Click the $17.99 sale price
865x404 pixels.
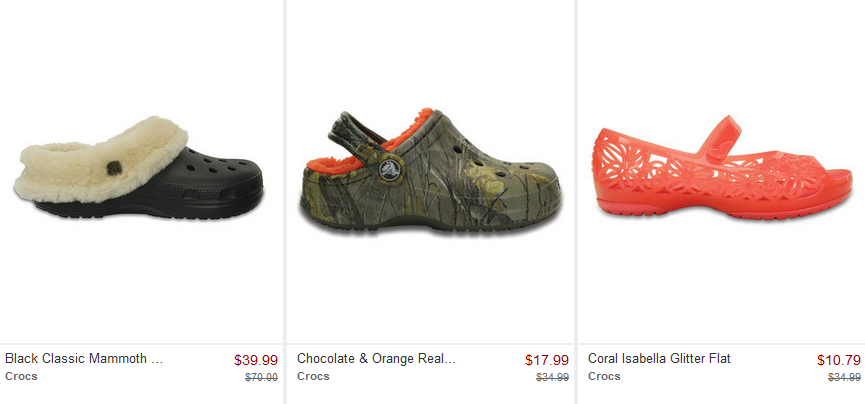click(x=547, y=360)
